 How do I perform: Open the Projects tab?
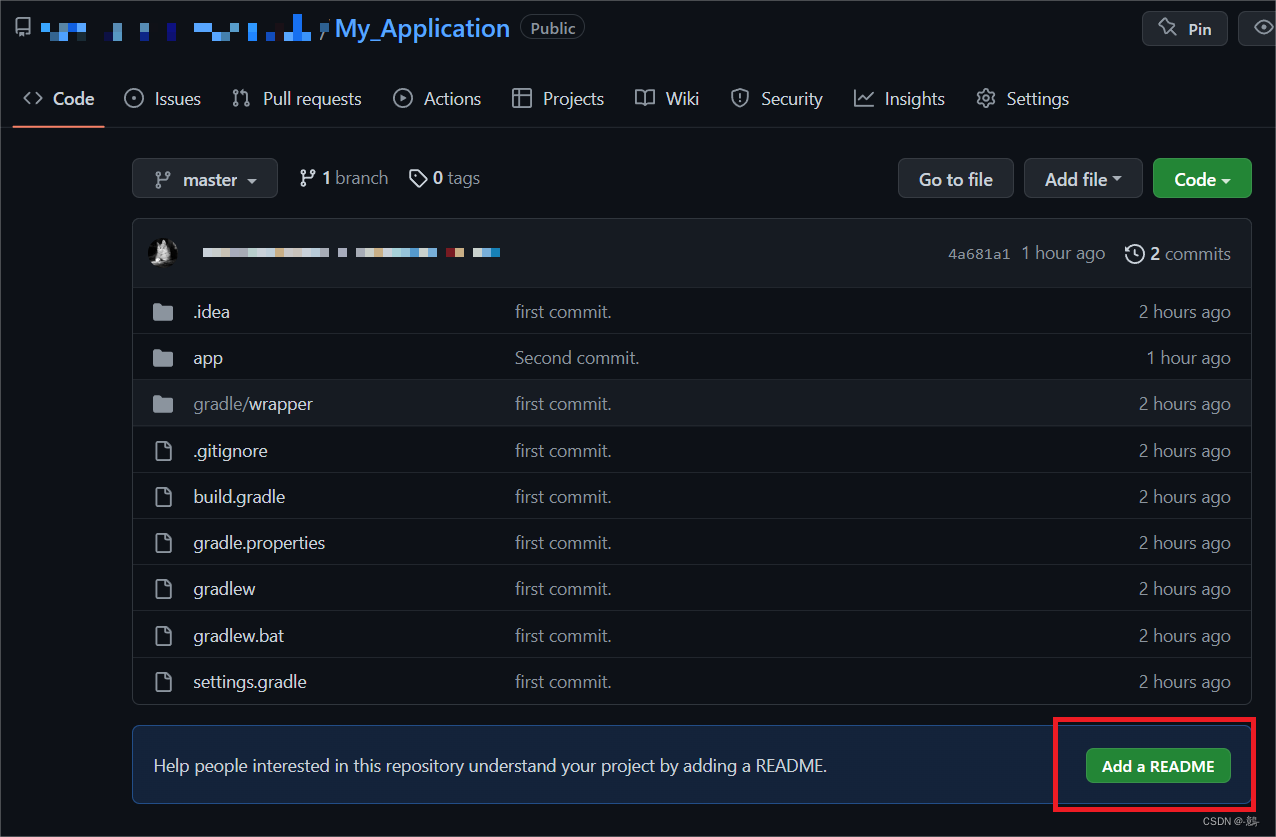(x=558, y=98)
